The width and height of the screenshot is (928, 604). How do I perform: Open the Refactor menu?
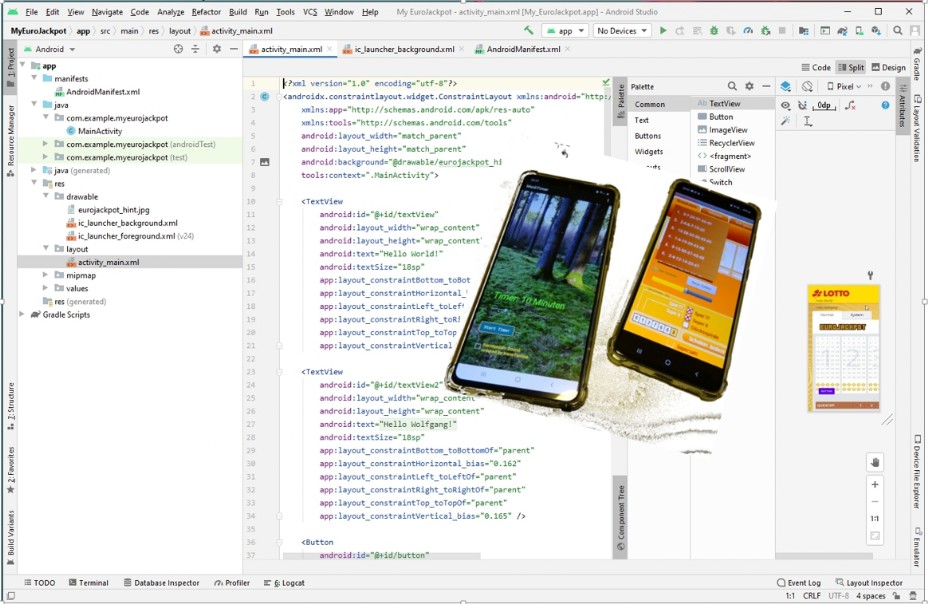pos(206,12)
